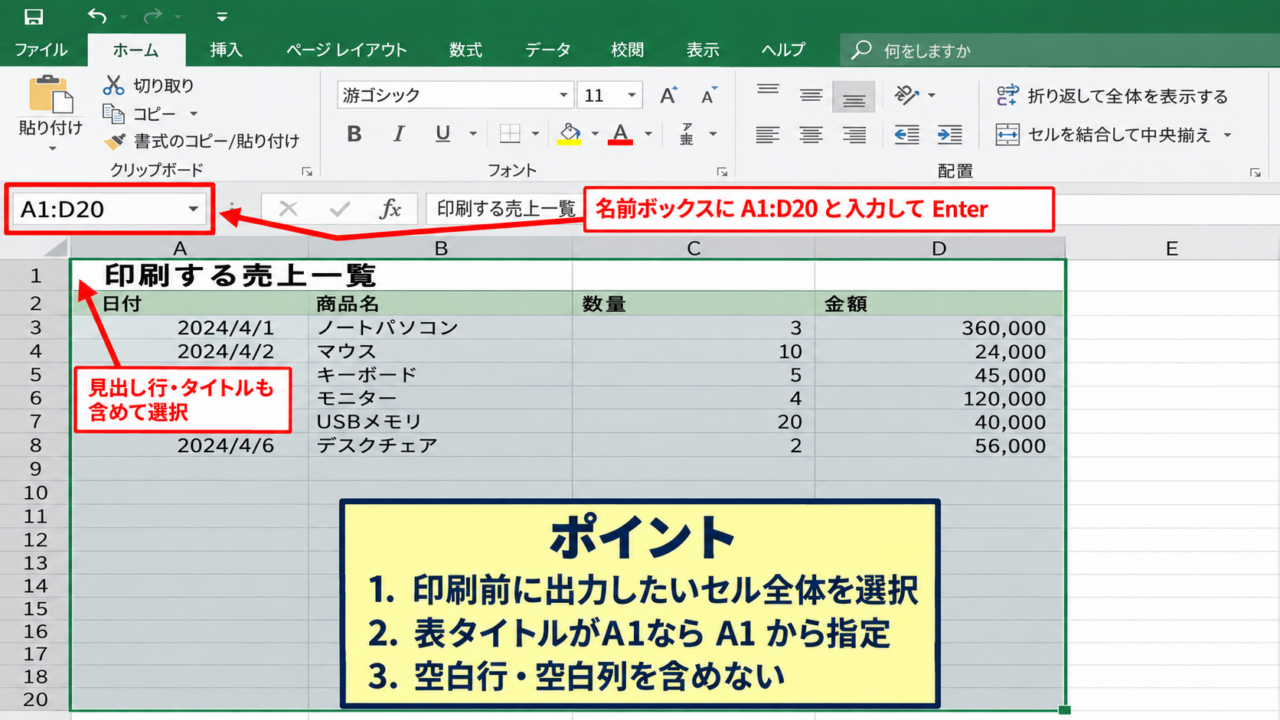Show phonetic guide with the furigana icon
1280x720 pixels.
[687, 134]
